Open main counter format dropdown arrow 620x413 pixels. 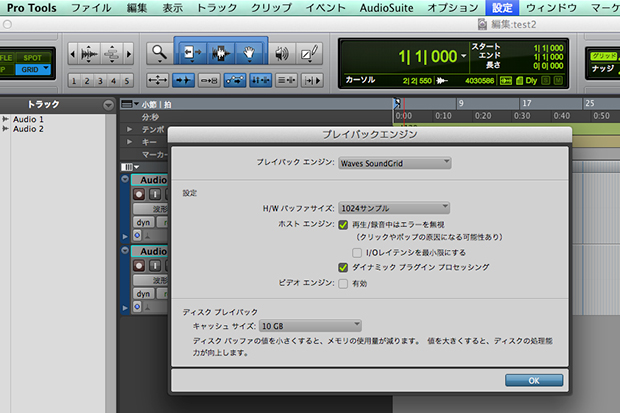pyautogui.click(x=463, y=56)
